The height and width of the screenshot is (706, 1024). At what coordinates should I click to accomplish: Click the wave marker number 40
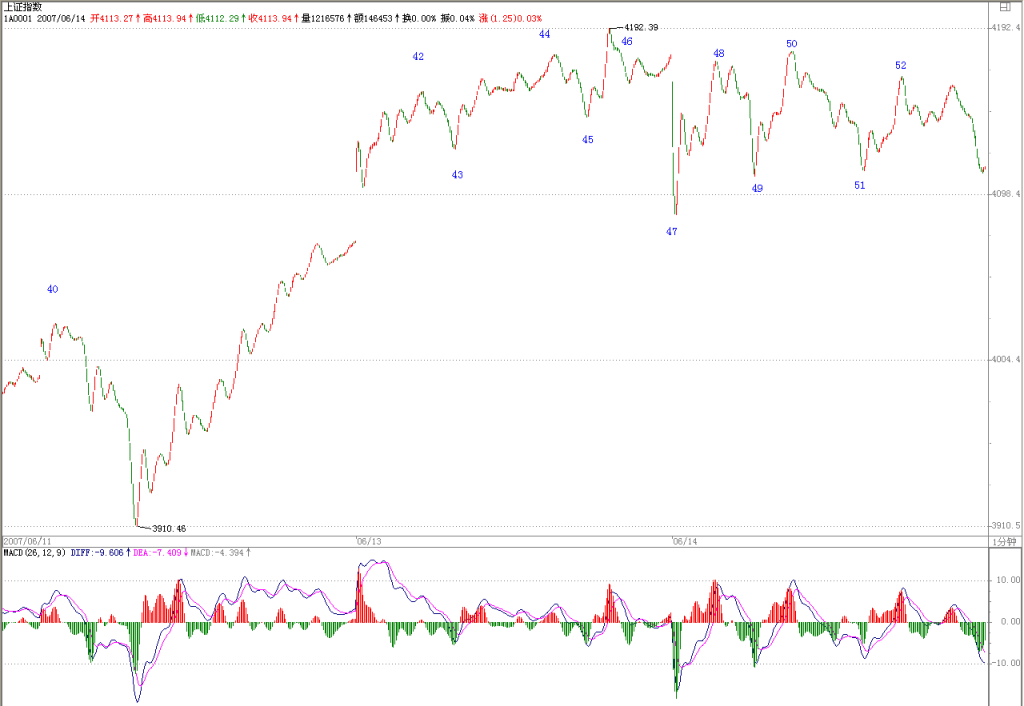pyautogui.click(x=52, y=289)
